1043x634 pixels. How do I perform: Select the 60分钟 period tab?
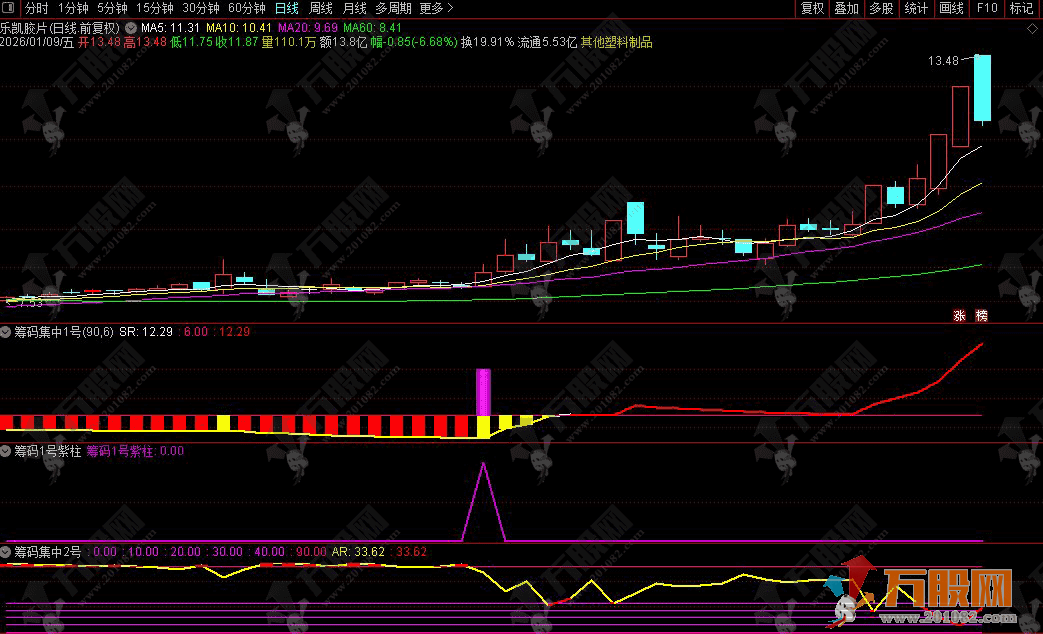(247, 8)
